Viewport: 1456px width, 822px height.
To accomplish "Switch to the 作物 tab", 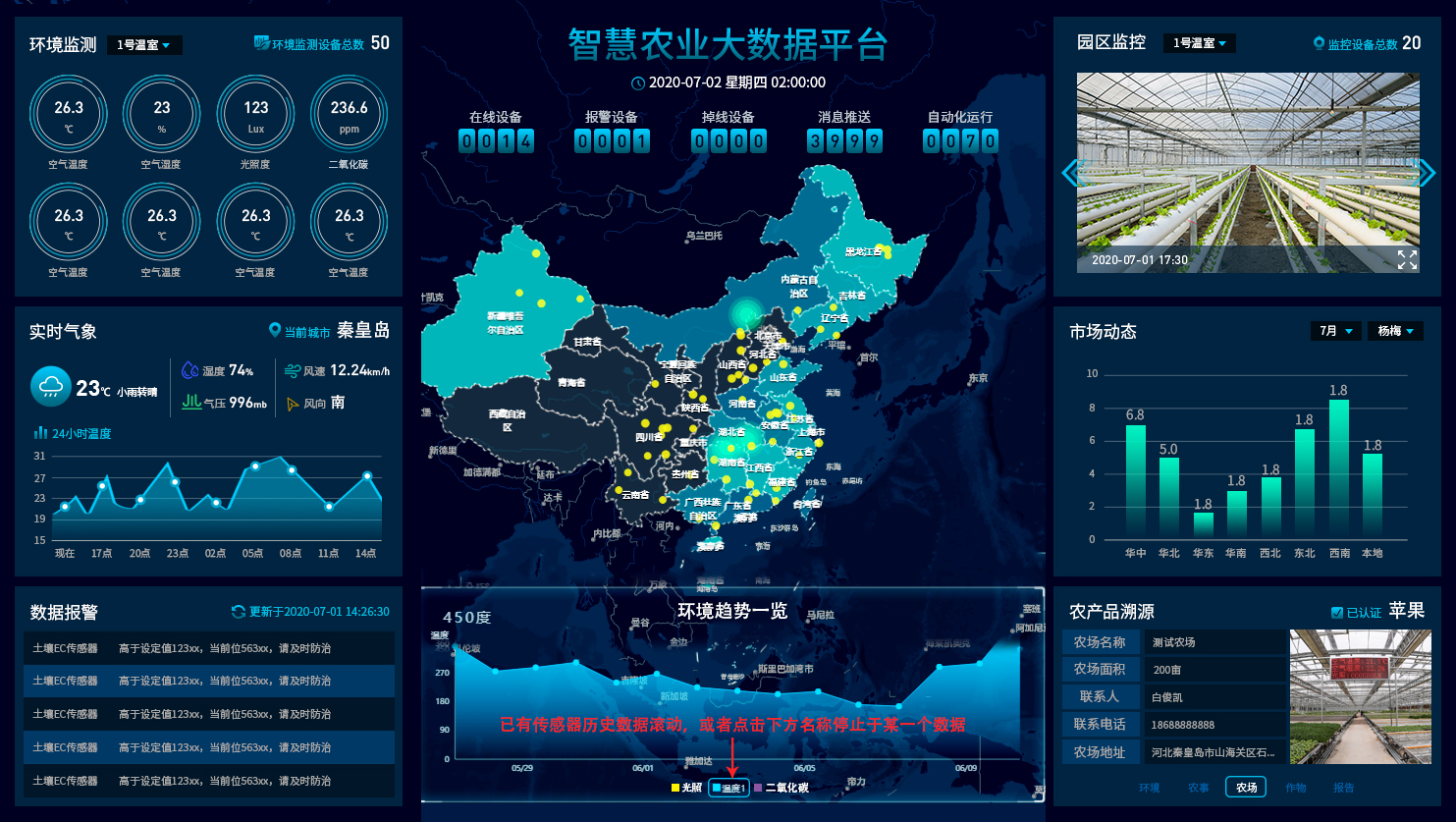I will click(1296, 788).
